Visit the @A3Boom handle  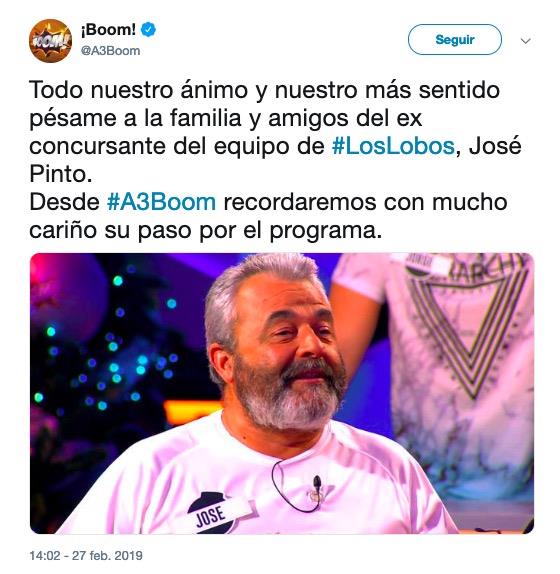110,51
